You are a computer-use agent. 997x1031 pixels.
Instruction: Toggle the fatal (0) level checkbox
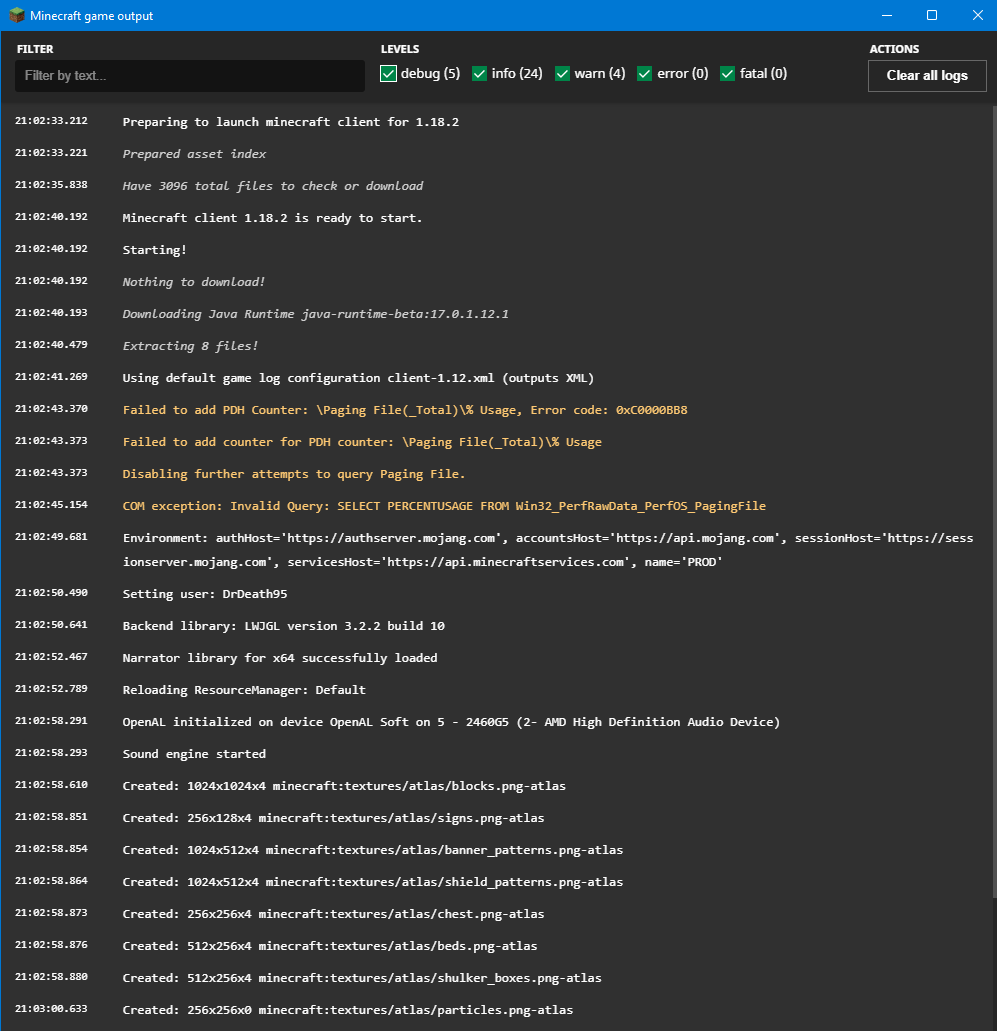click(x=727, y=74)
